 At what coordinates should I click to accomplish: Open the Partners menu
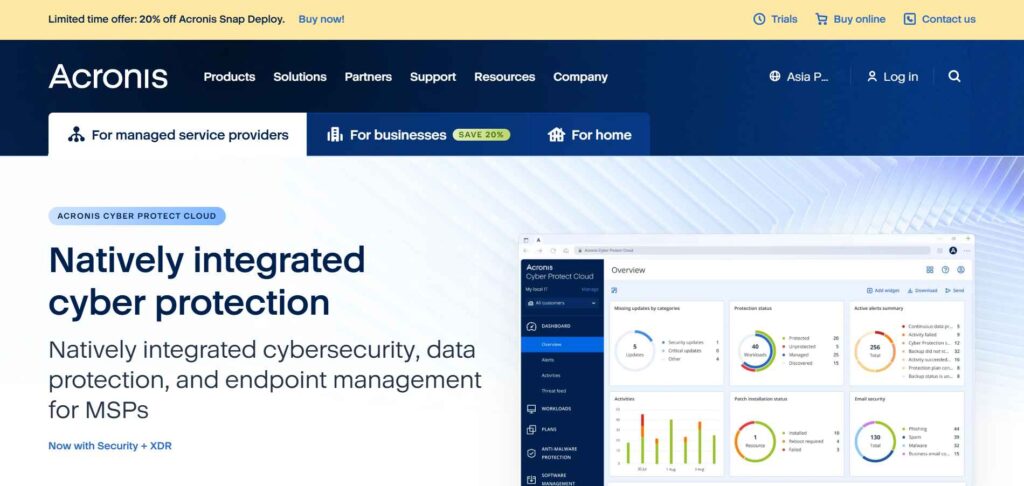pos(368,76)
